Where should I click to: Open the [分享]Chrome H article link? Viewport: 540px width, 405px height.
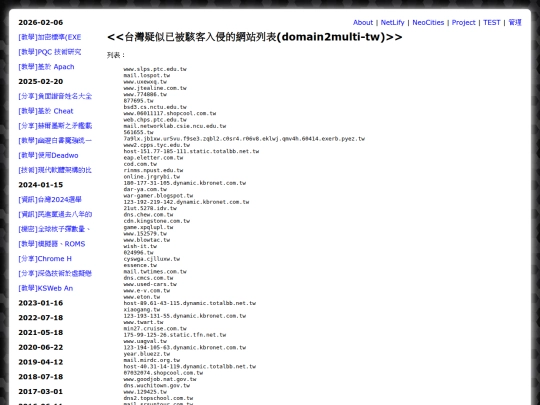(45, 259)
